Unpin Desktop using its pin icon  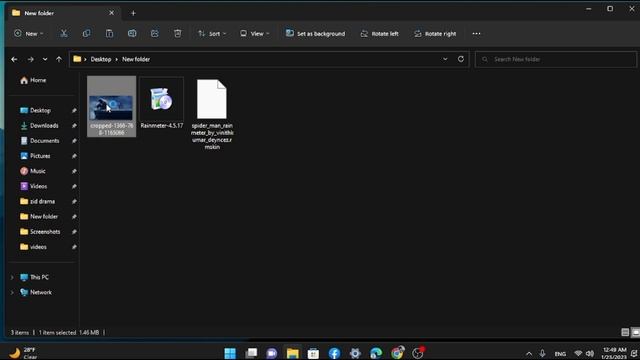point(74,111)
